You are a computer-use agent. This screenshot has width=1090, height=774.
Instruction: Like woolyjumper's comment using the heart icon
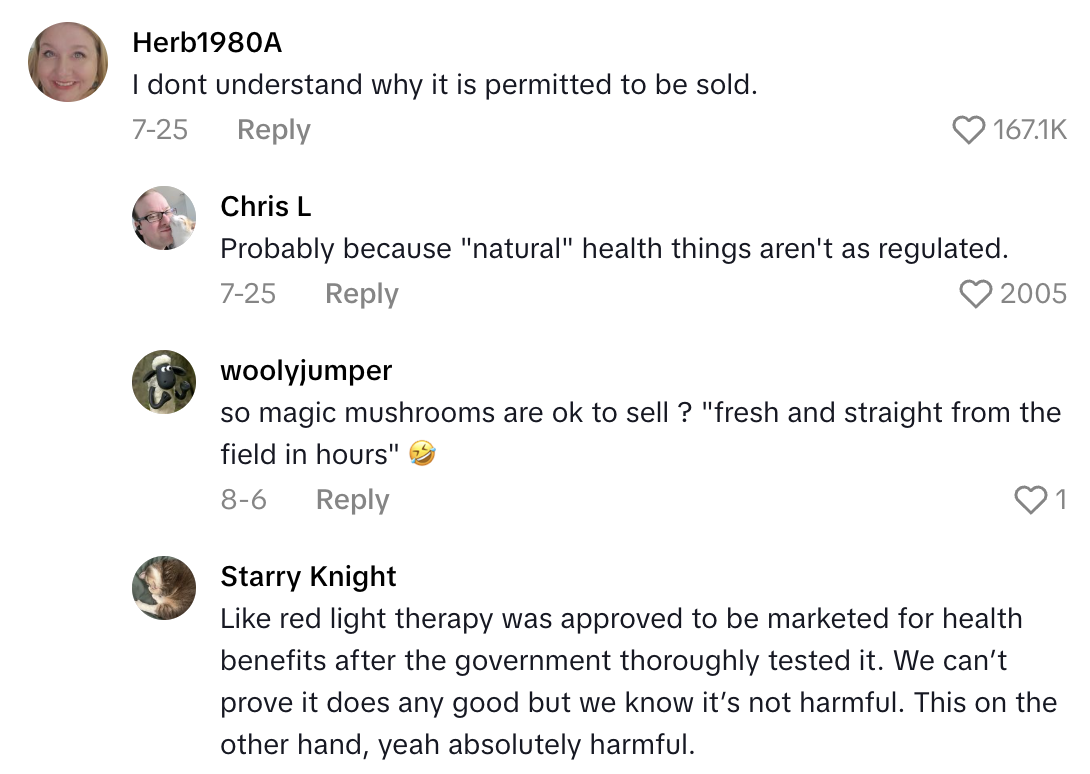[1030, 500]
